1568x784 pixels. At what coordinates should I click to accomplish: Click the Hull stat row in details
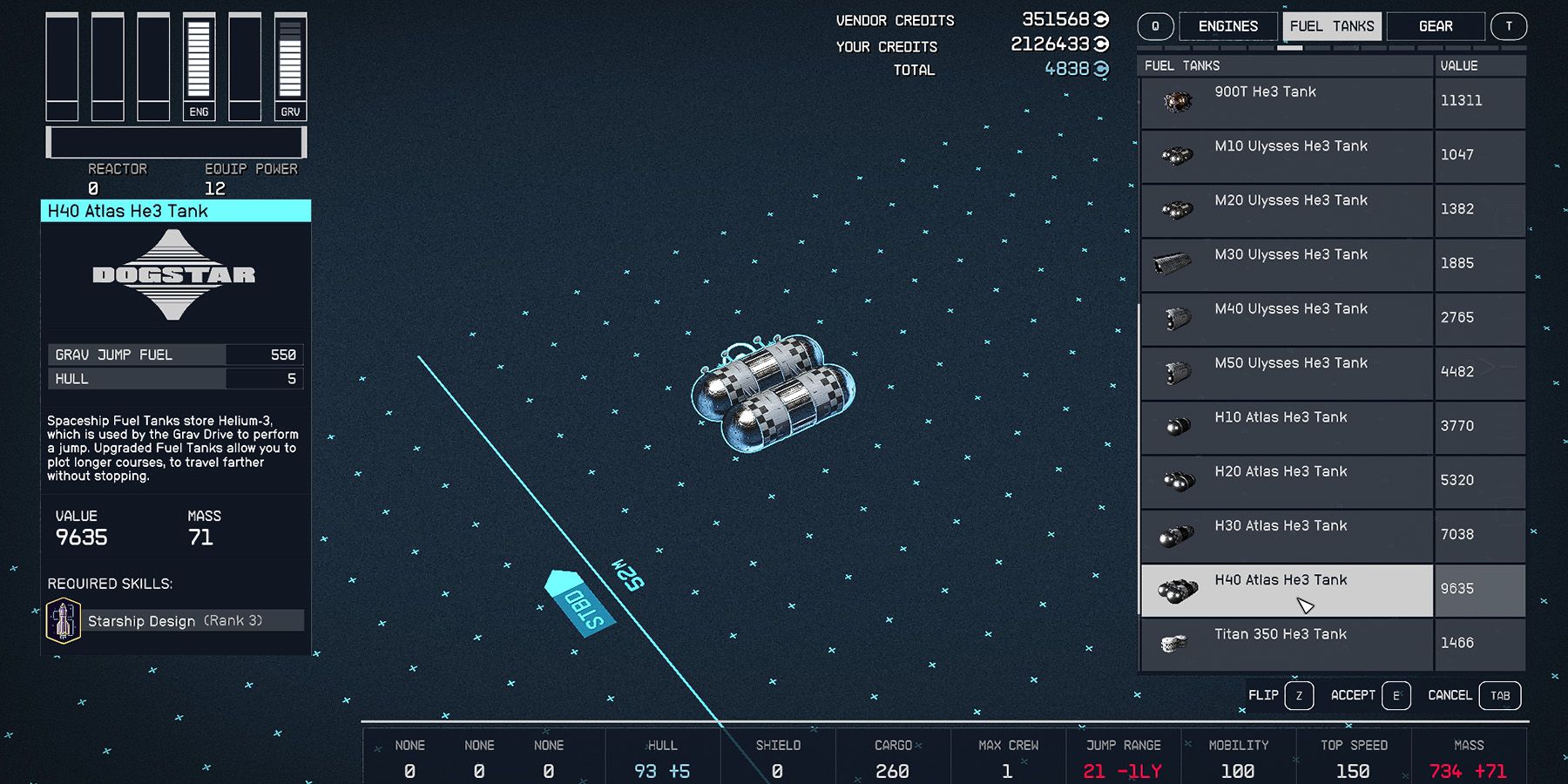pos(175,379)
